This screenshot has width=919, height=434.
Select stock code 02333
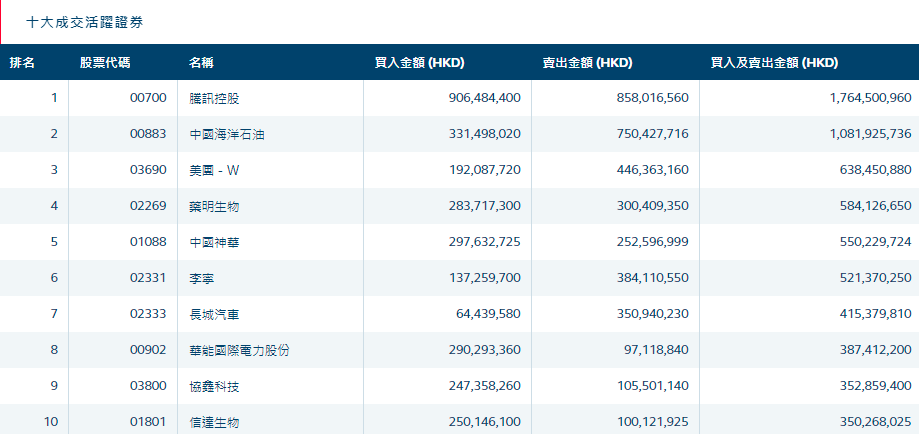(x=148, y=314)
